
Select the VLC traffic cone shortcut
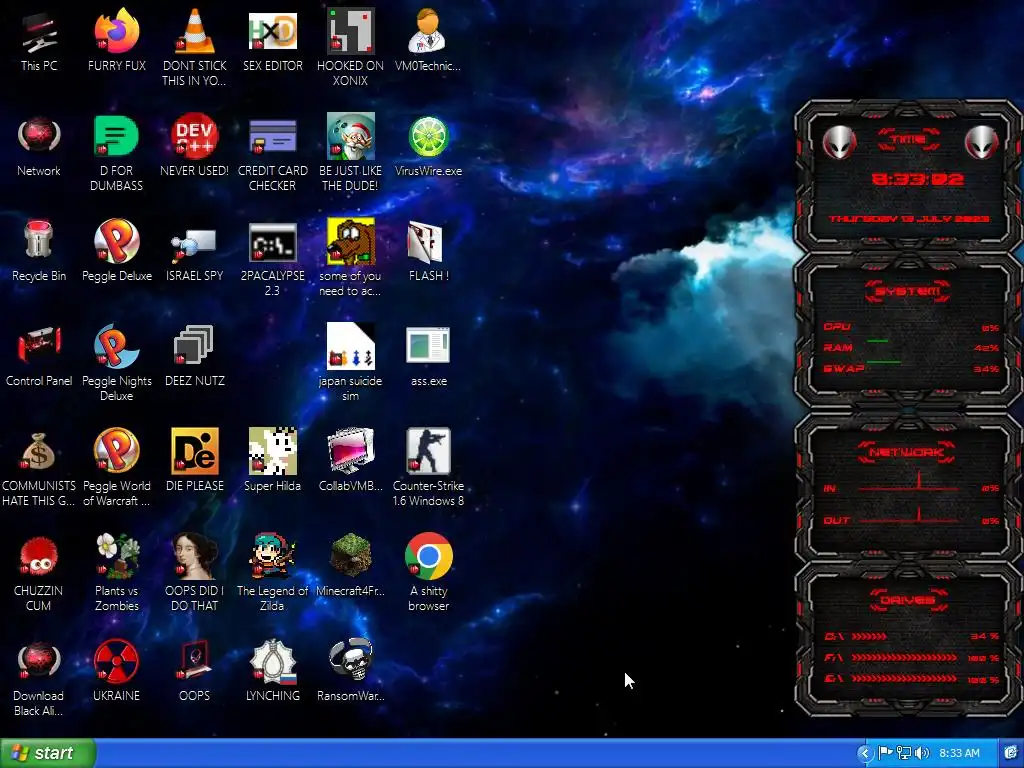pyautogui.click(x=194, y=31)
